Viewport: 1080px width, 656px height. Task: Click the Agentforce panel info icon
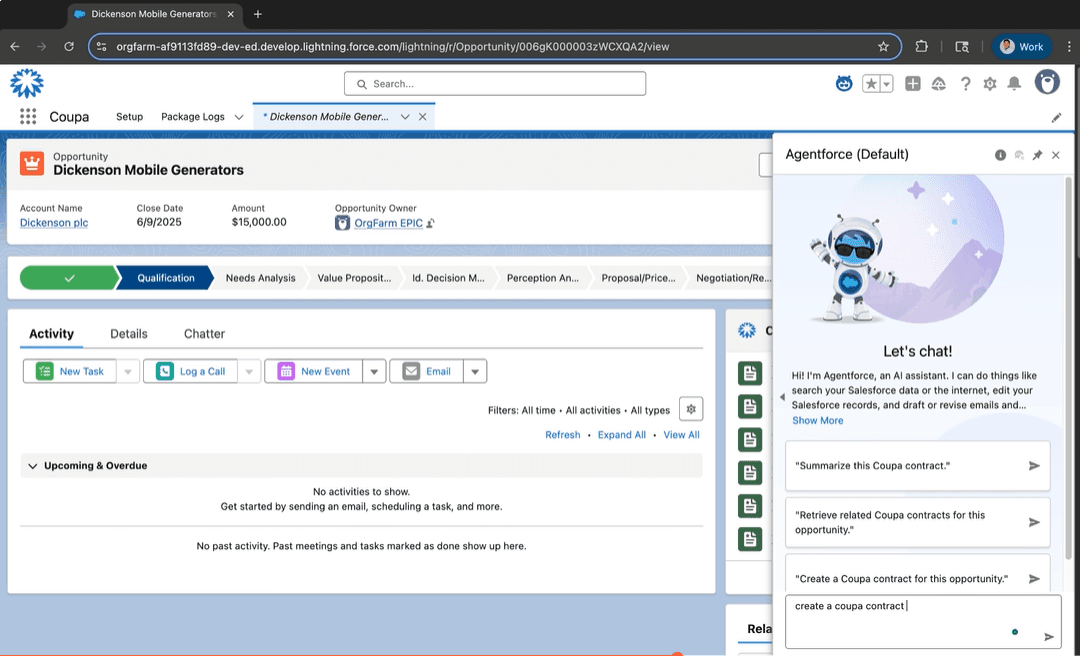pos(1000,155)
